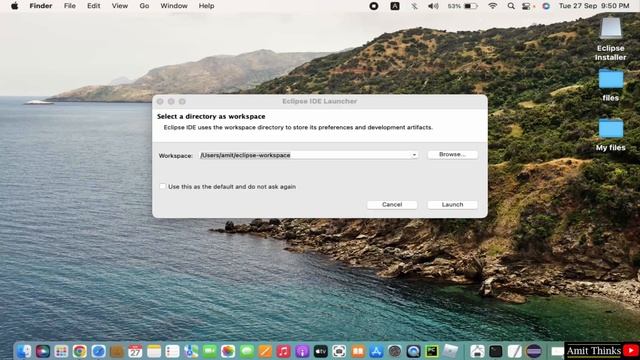
Task: Activate Siri from the menu bar
Action: point(546,6)
